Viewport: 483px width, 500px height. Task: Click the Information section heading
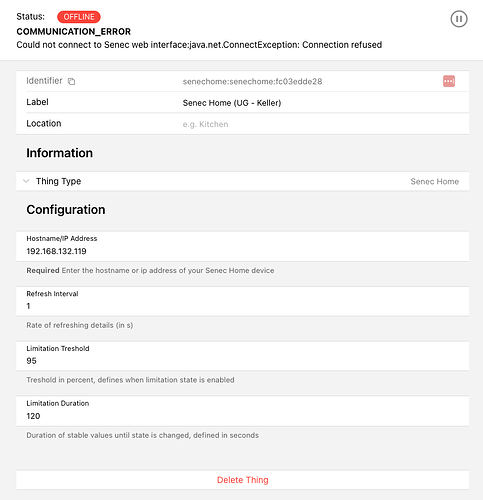(x=60, y=153)
